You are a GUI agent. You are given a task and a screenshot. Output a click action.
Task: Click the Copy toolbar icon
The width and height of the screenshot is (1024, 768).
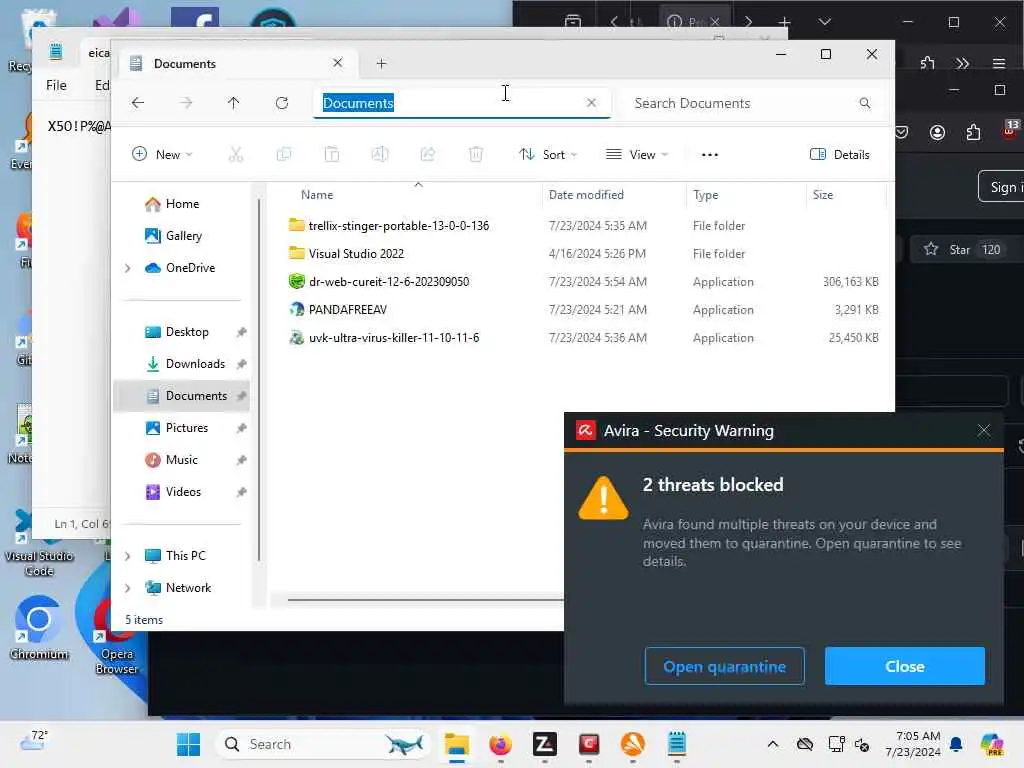pos(283,155)
